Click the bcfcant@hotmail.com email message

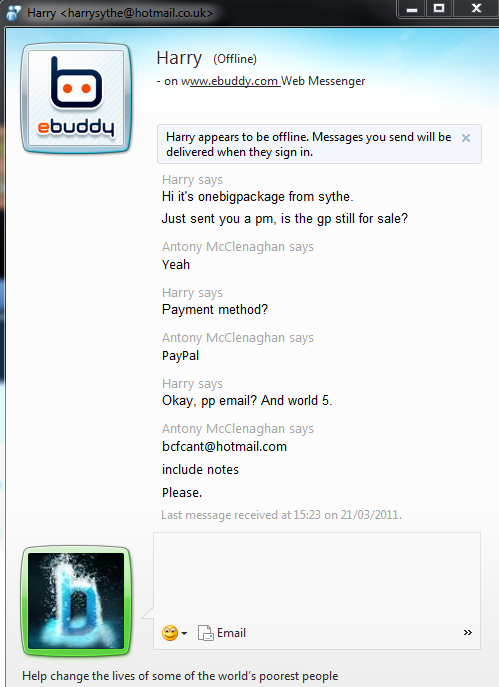coord(224,447)
